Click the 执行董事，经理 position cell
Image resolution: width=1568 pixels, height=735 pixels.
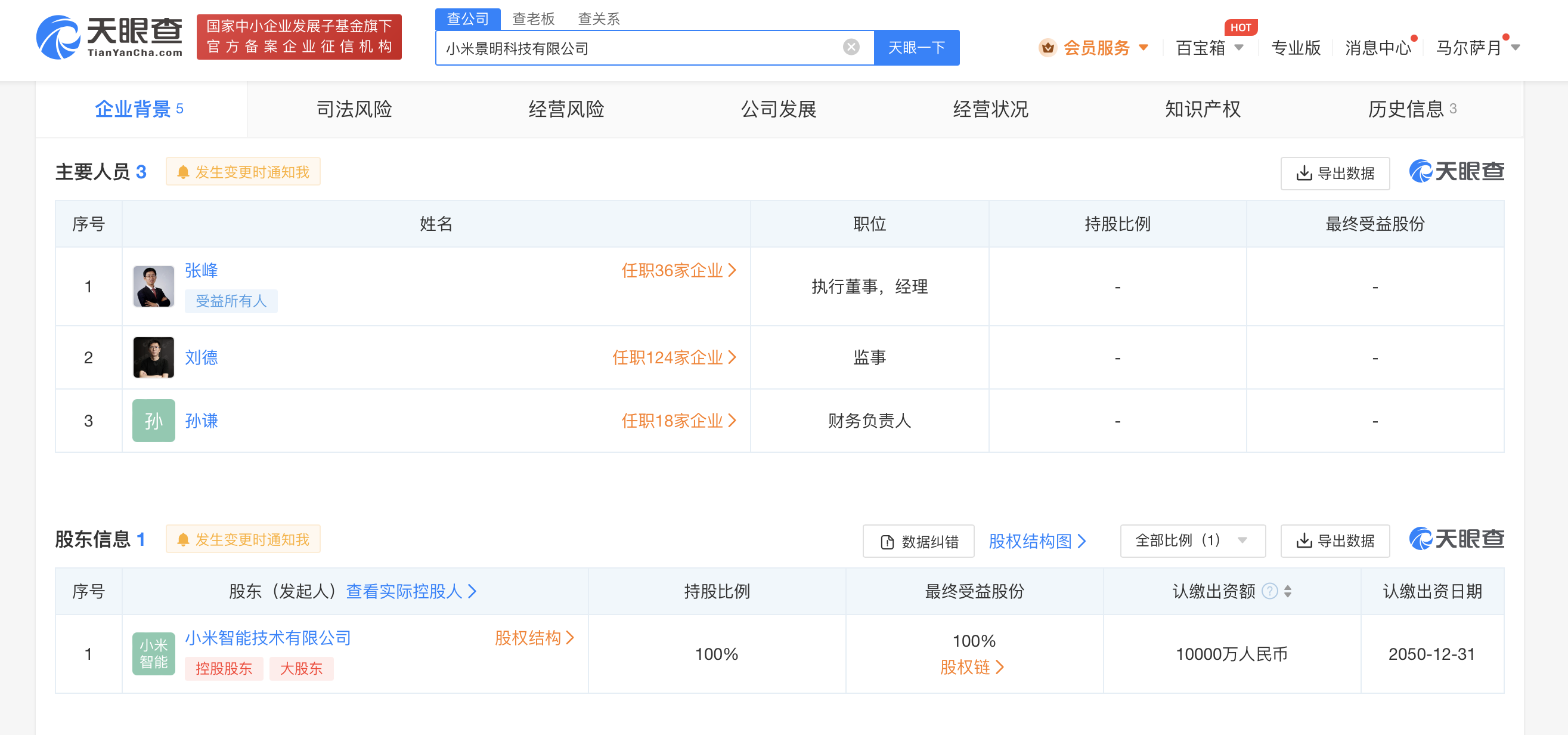[869, 286]
